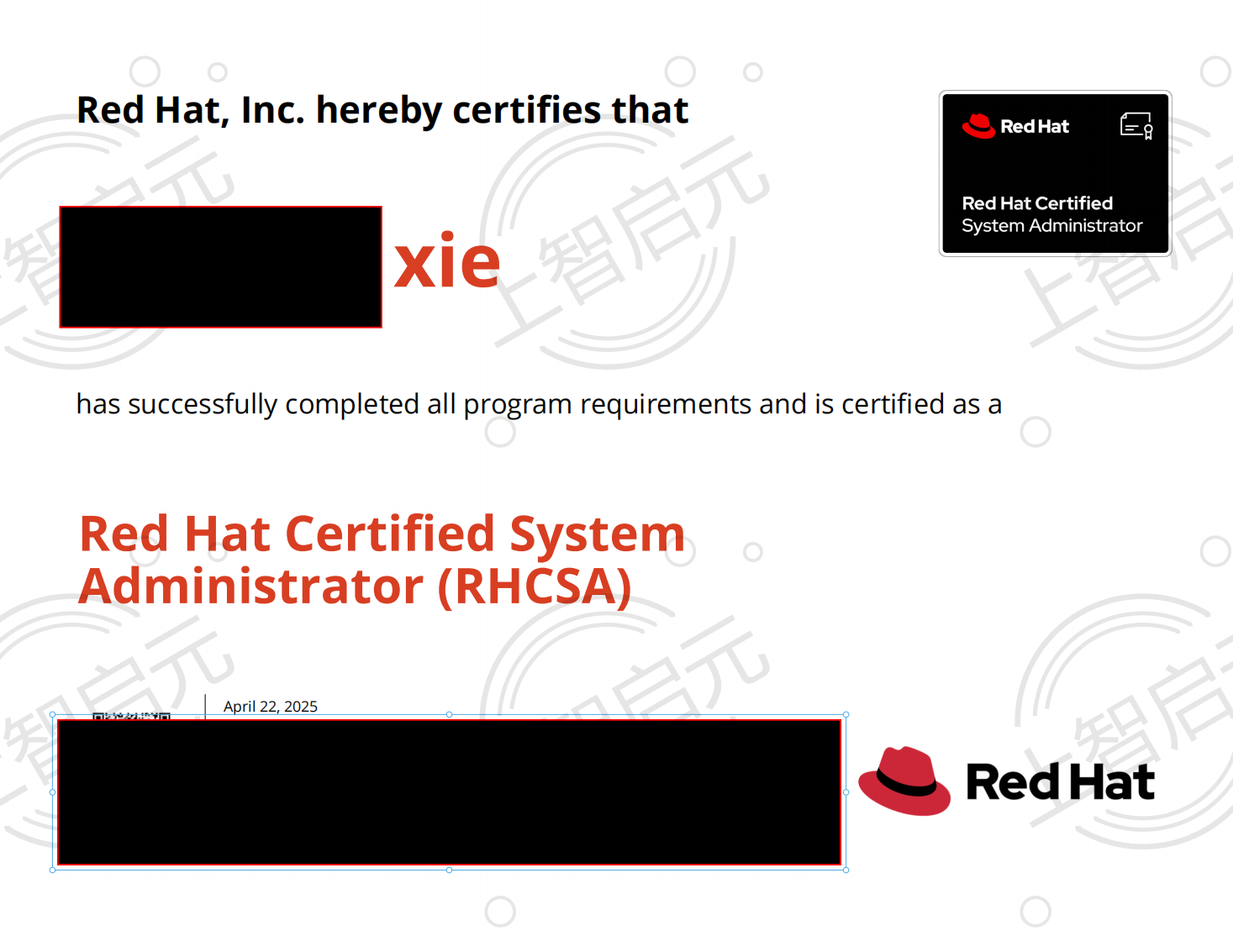
Task: Grab the top-middle handle of the selected rectangle
Action: tap(450, 714)
